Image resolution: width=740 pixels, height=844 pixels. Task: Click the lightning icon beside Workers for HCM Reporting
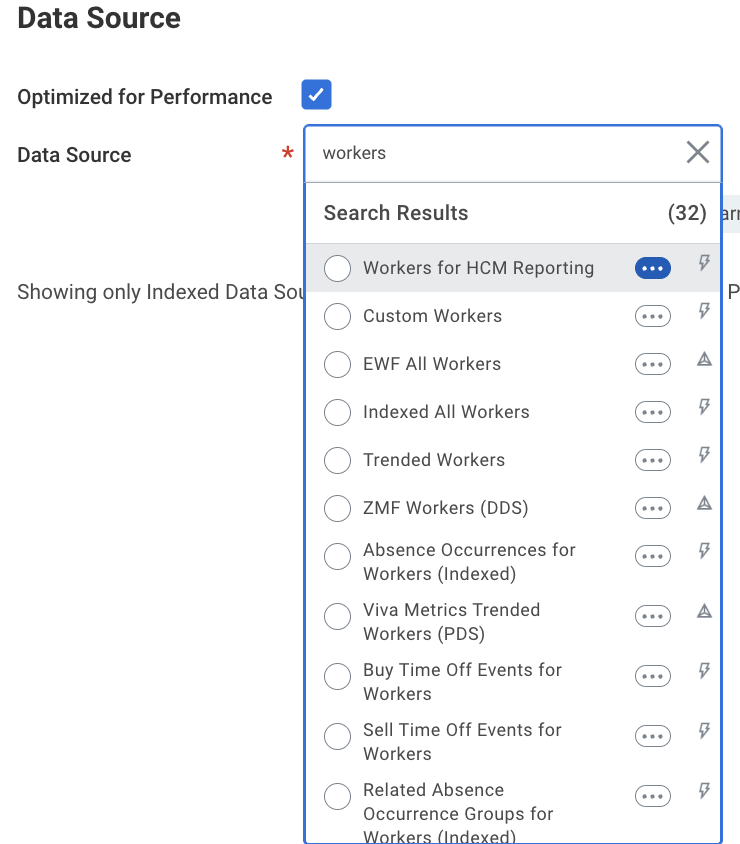(x=704, y=264)
